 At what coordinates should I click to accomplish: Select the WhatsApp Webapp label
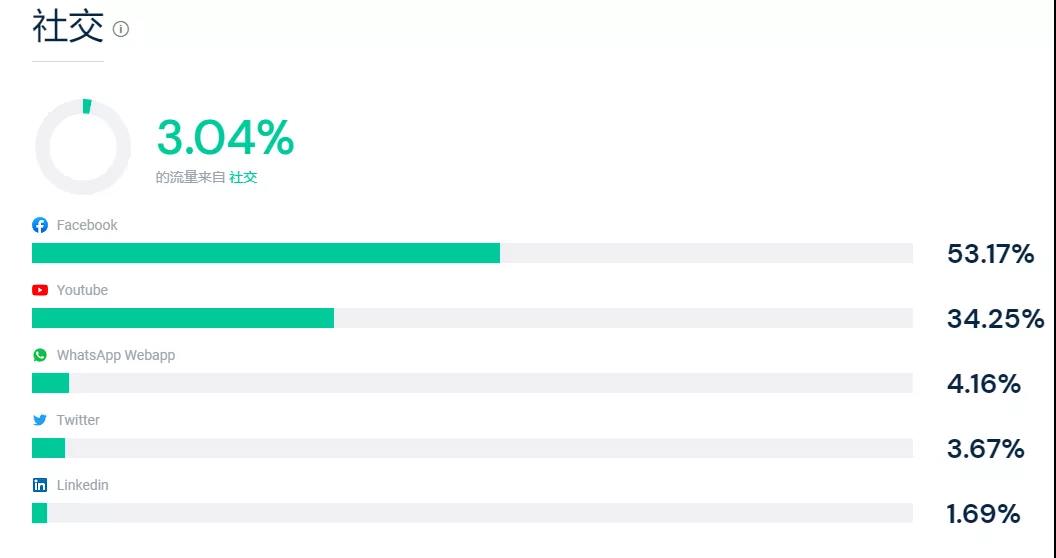point(116,355)
